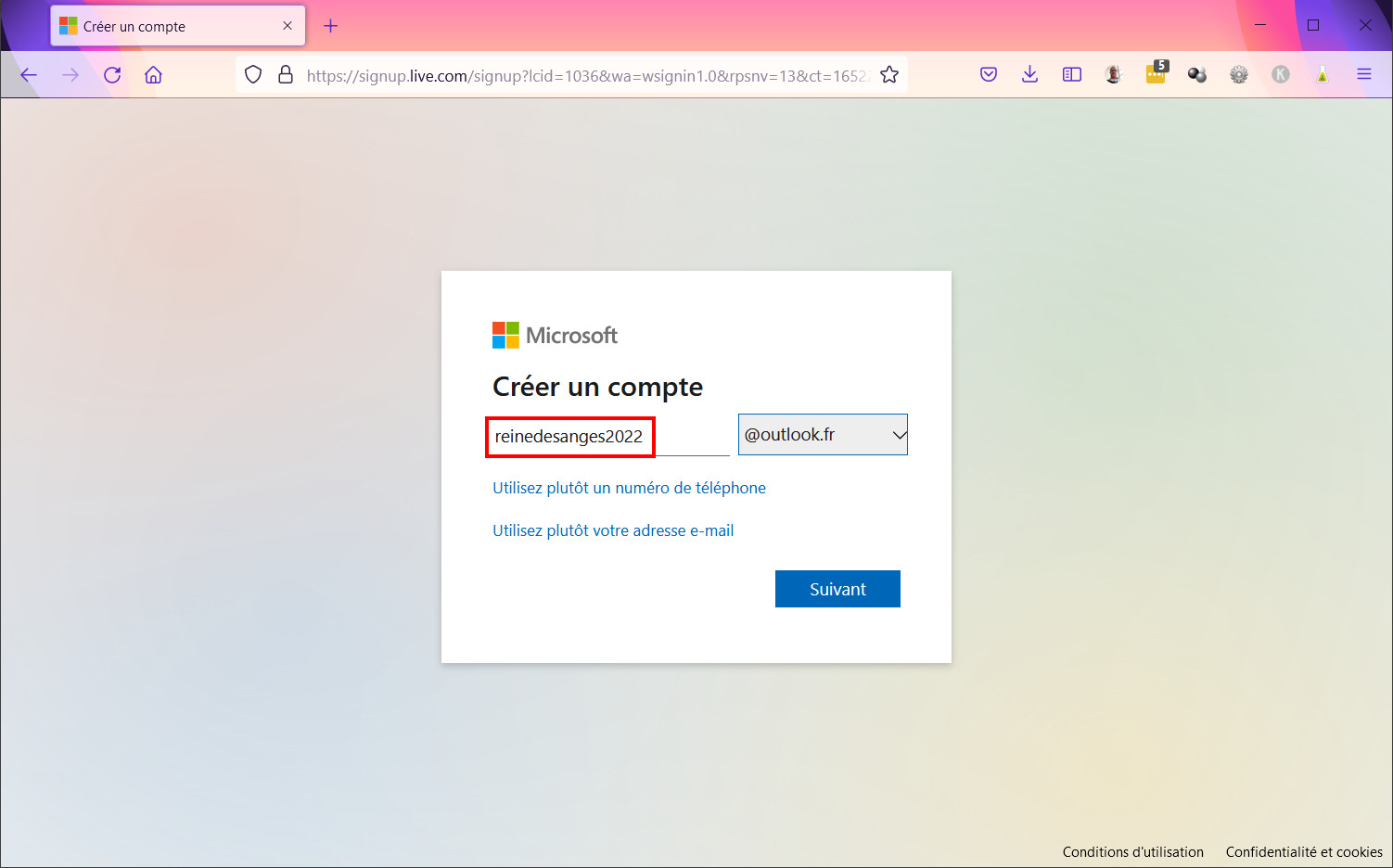
Task: Click the username field containing reinedesanges2022
Action: [x=610, y=436]
